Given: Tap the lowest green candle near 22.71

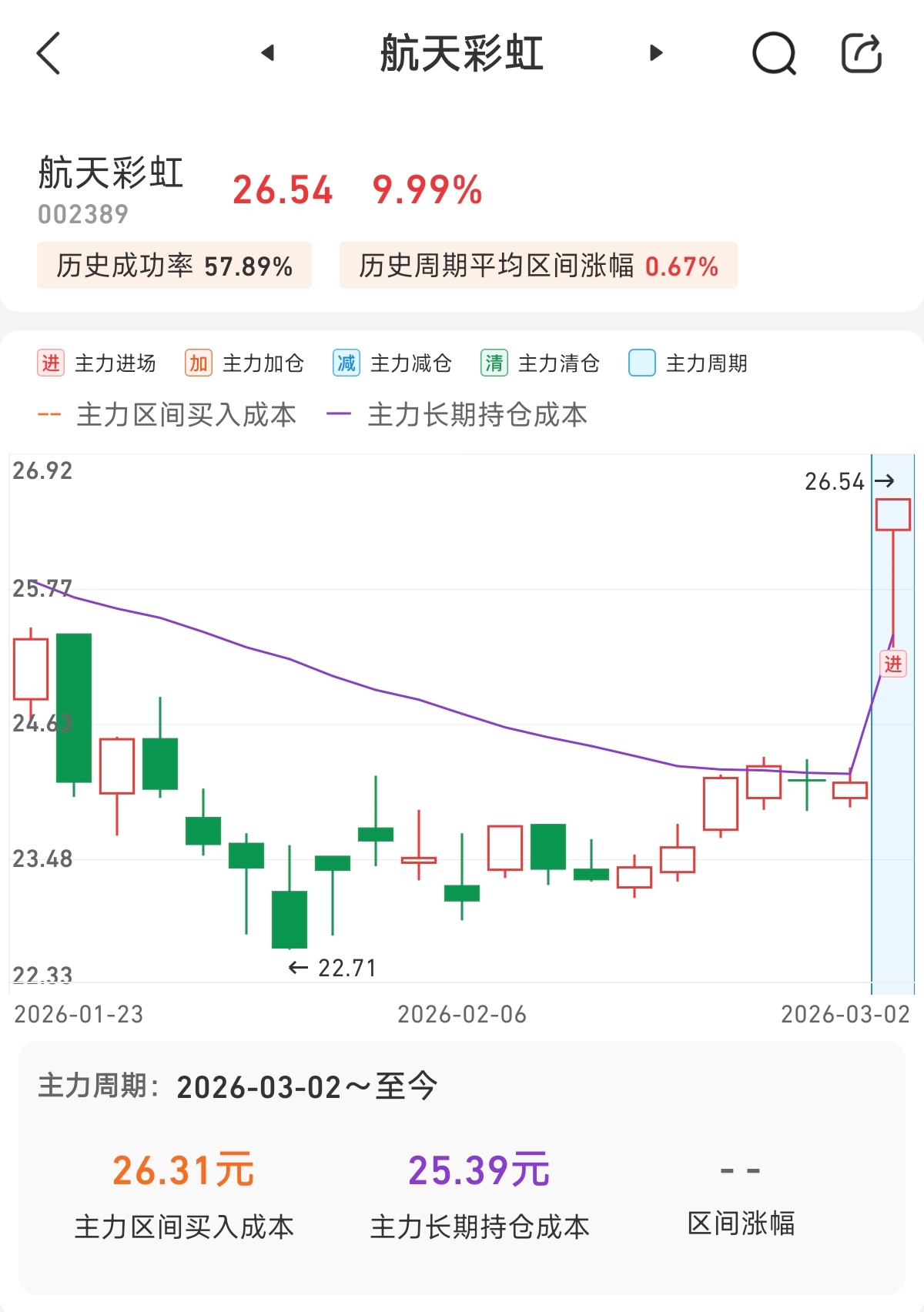Looking at the screenshot, I should 290,919.
